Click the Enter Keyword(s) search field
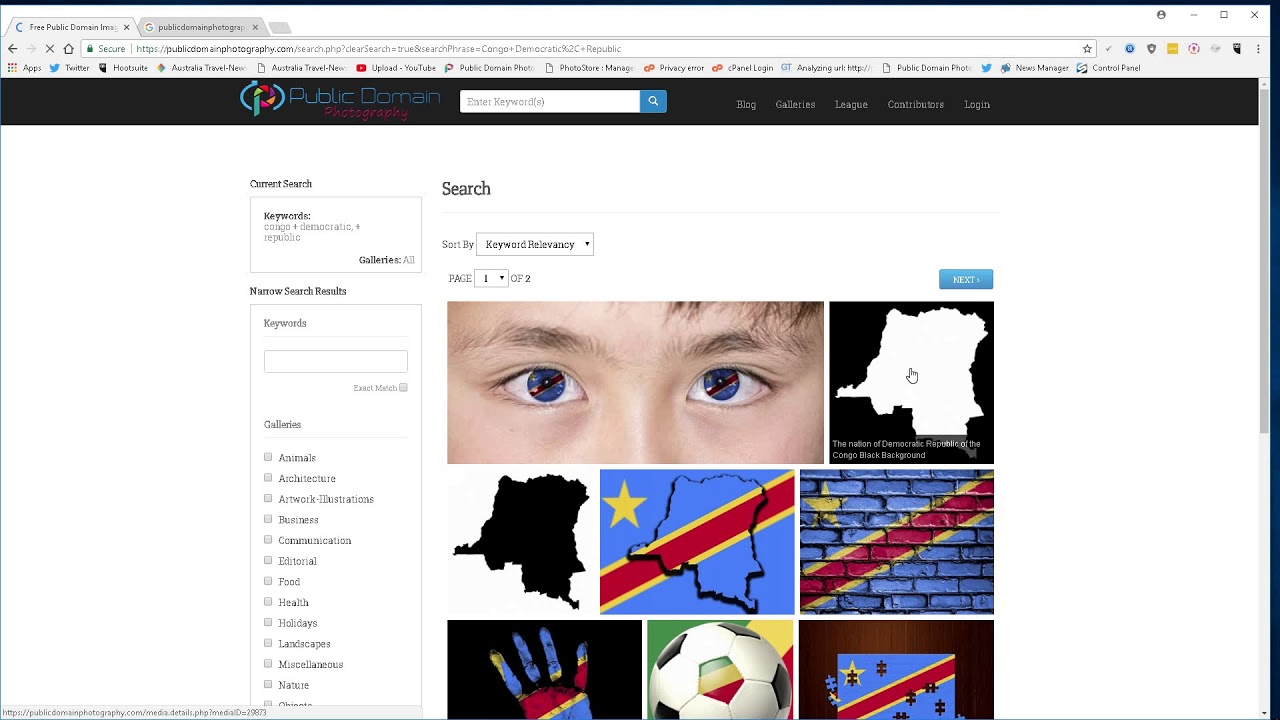The width and height of the screenshot is (1280, 720). tap(549, 101)
